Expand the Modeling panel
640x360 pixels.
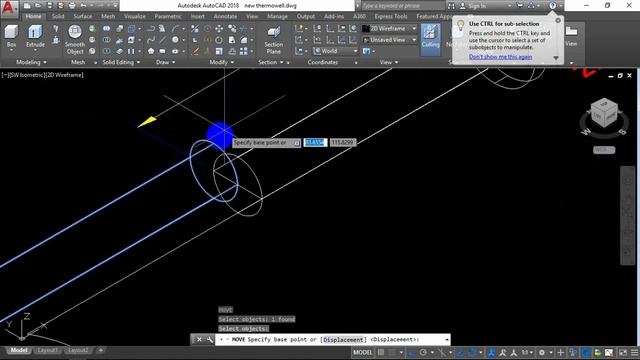click(31, 62)
